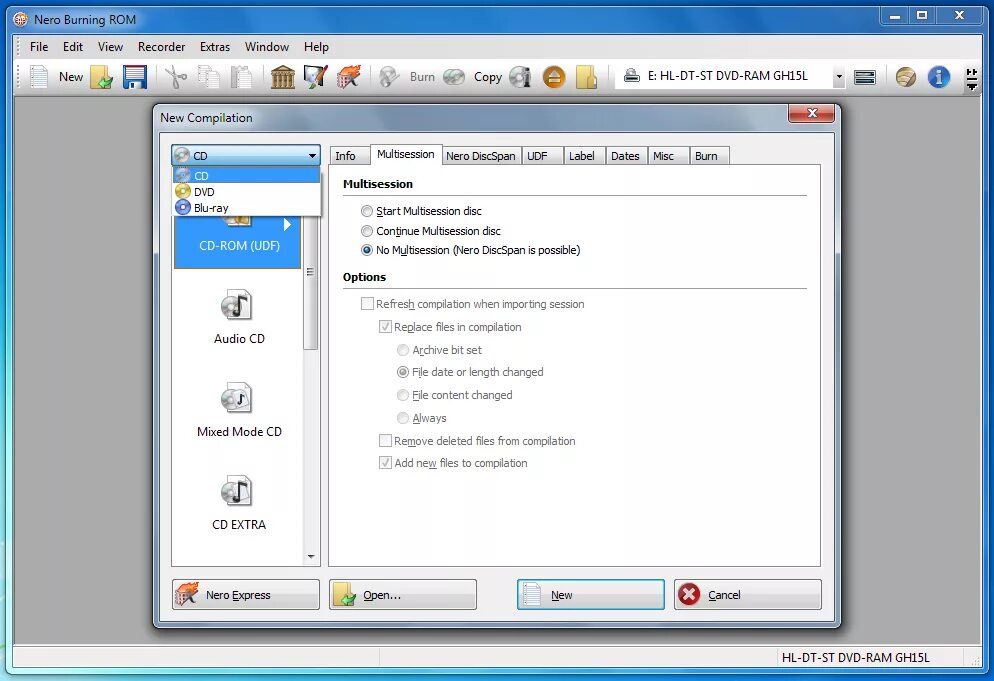Open an existing compilation via toolbar folder icon

(101, 77)
